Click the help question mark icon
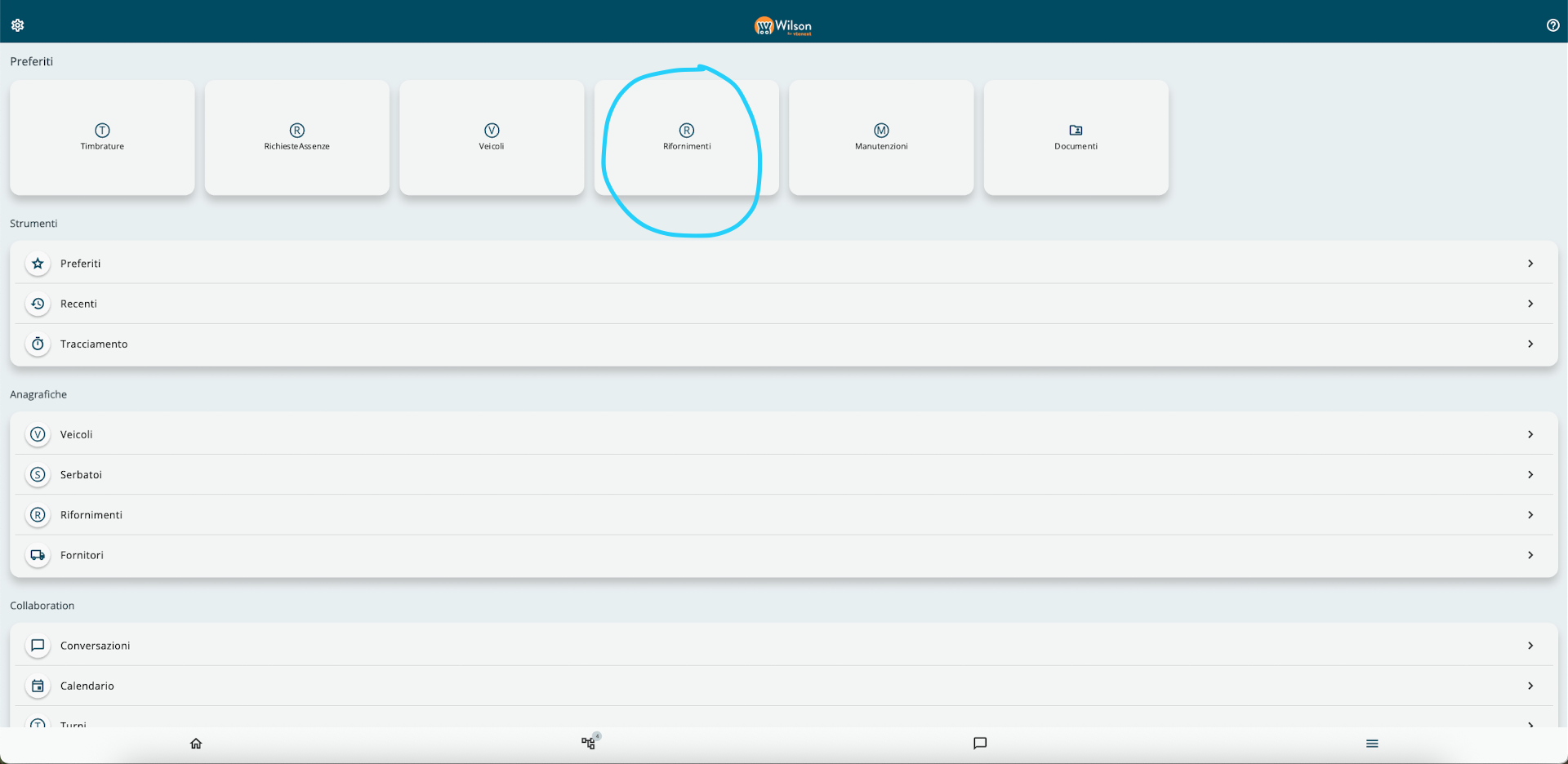 coord(1552,25)
